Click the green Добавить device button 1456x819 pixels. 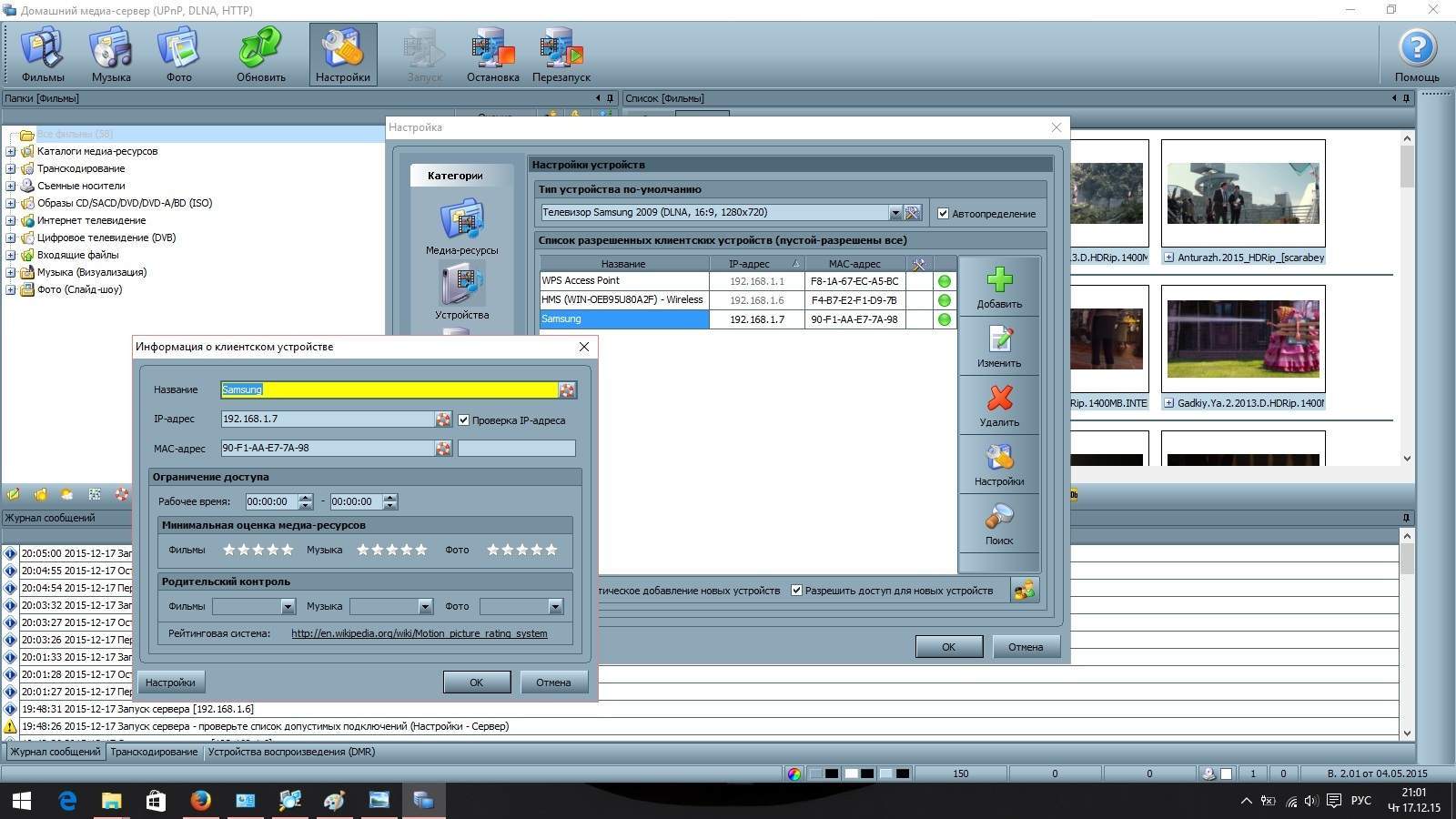tap(999, 288)
